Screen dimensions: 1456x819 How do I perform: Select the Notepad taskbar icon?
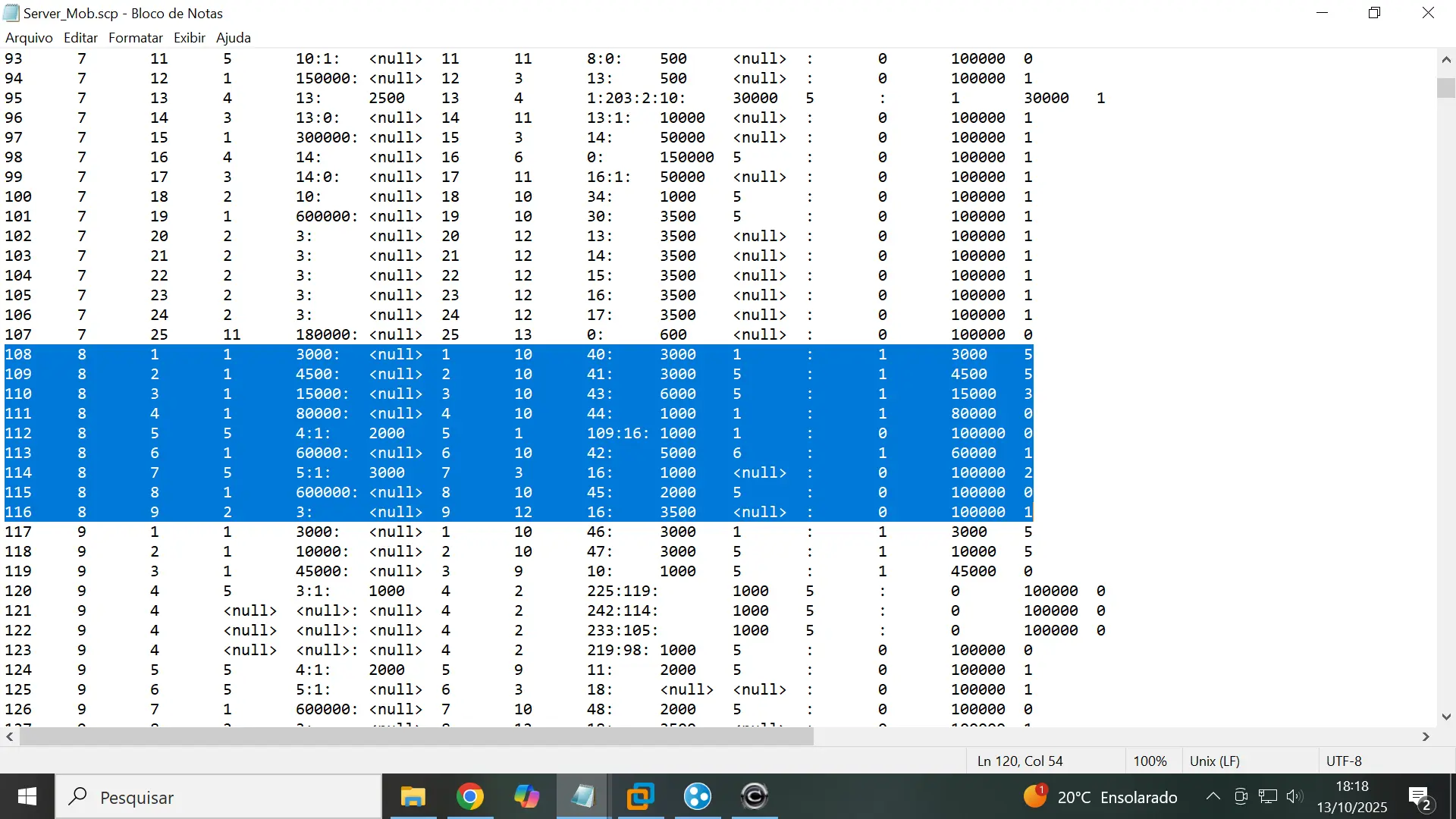tap(583, 796)
